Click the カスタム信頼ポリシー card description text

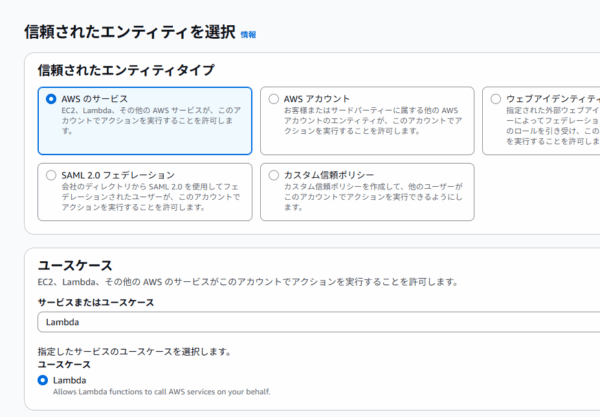point(373,197)
